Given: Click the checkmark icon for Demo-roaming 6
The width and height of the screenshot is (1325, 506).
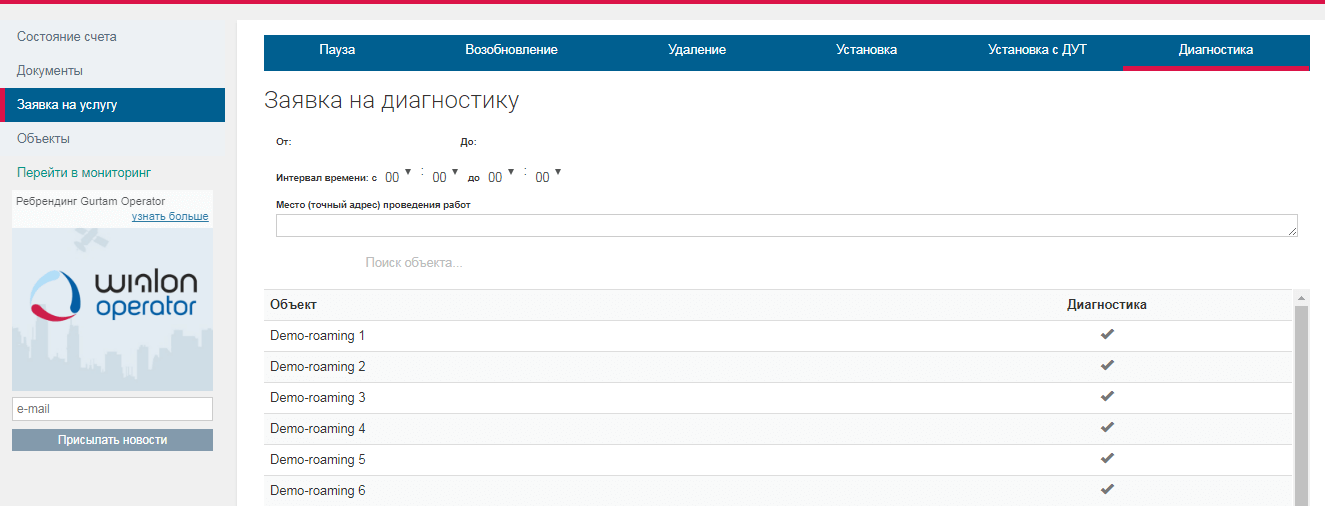Looking at the screenshot, I should (x=1107, y=490).
